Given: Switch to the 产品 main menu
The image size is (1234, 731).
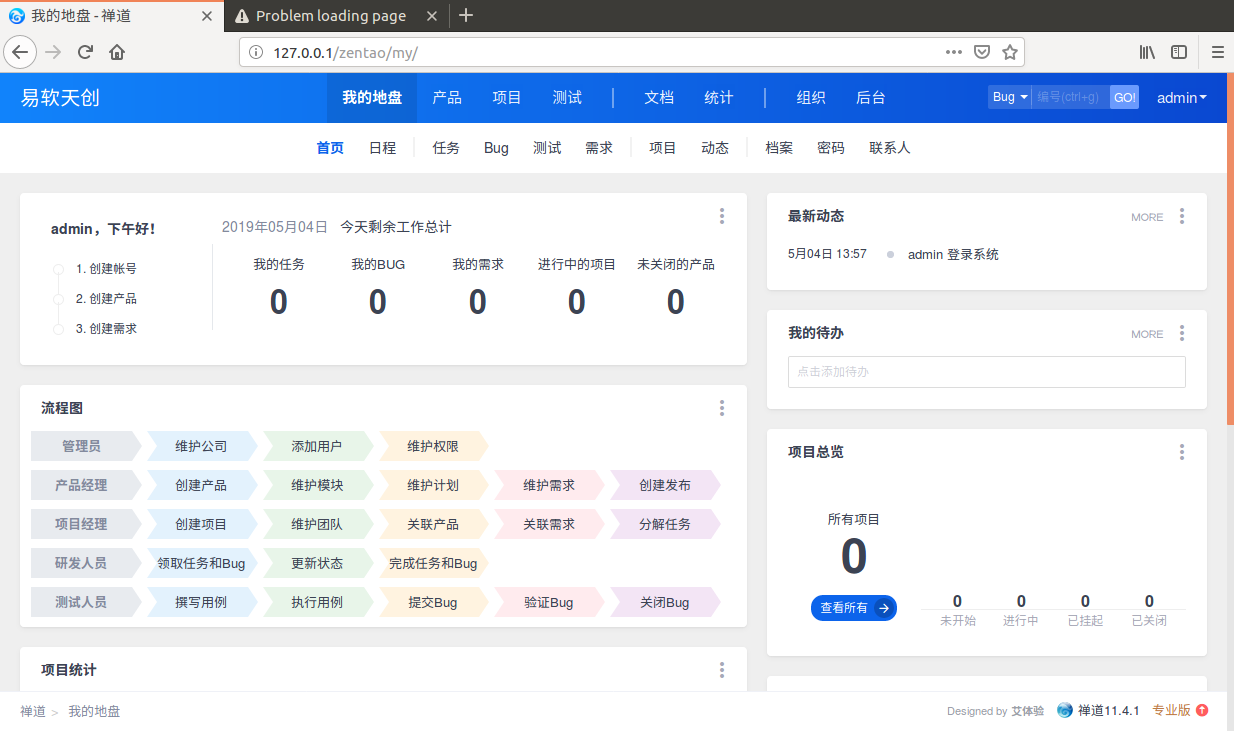Looking at the screenshot, I should [447, 98].
